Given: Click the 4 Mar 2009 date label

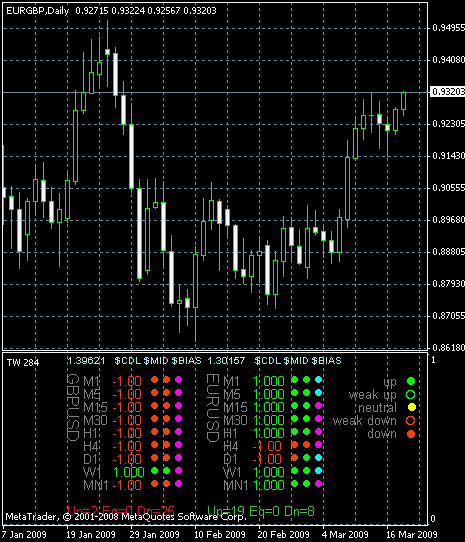Looking at the screenshot, I should [345, 534].
